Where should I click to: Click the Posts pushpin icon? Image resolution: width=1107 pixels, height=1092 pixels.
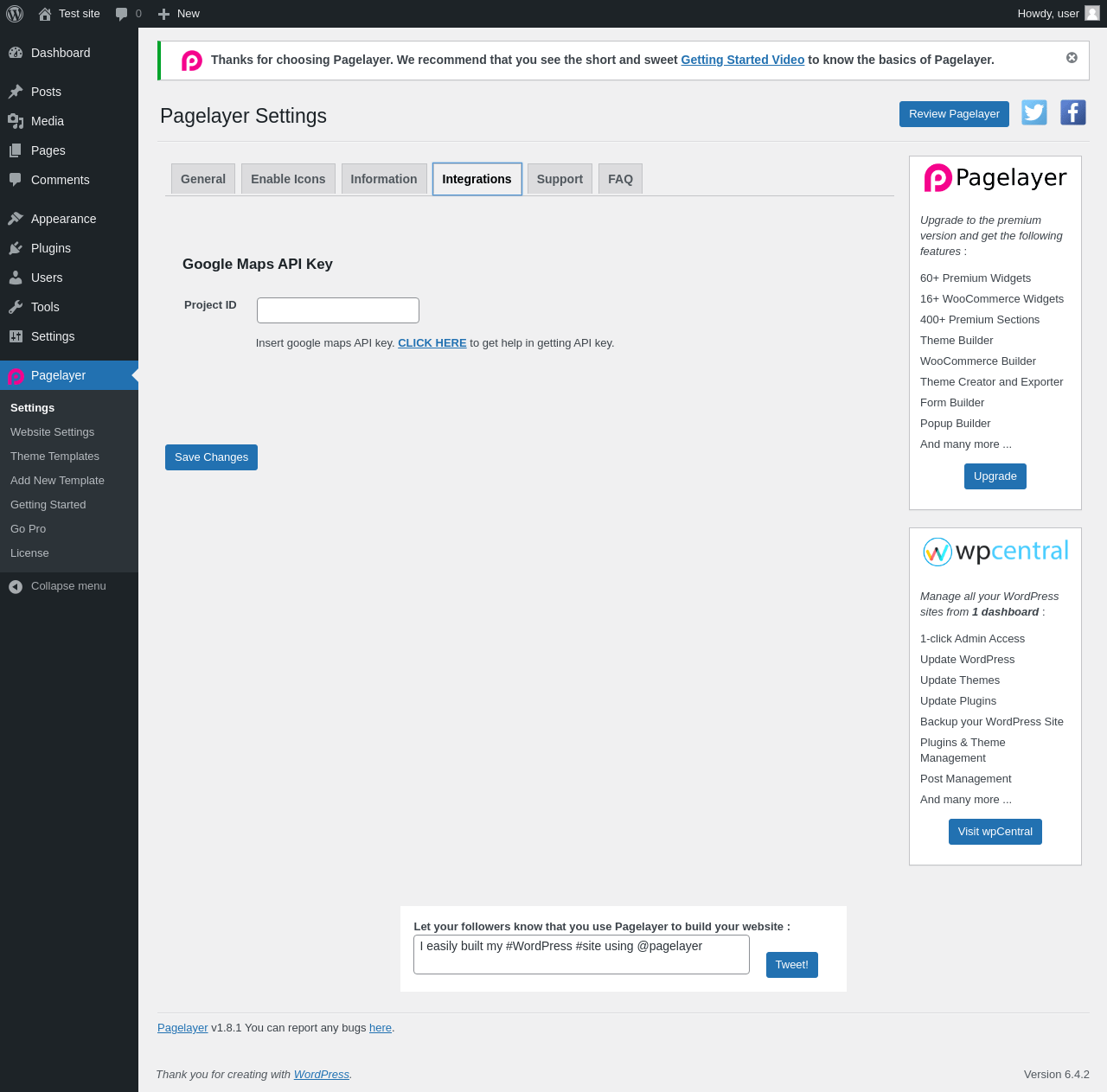click(16, 92)
